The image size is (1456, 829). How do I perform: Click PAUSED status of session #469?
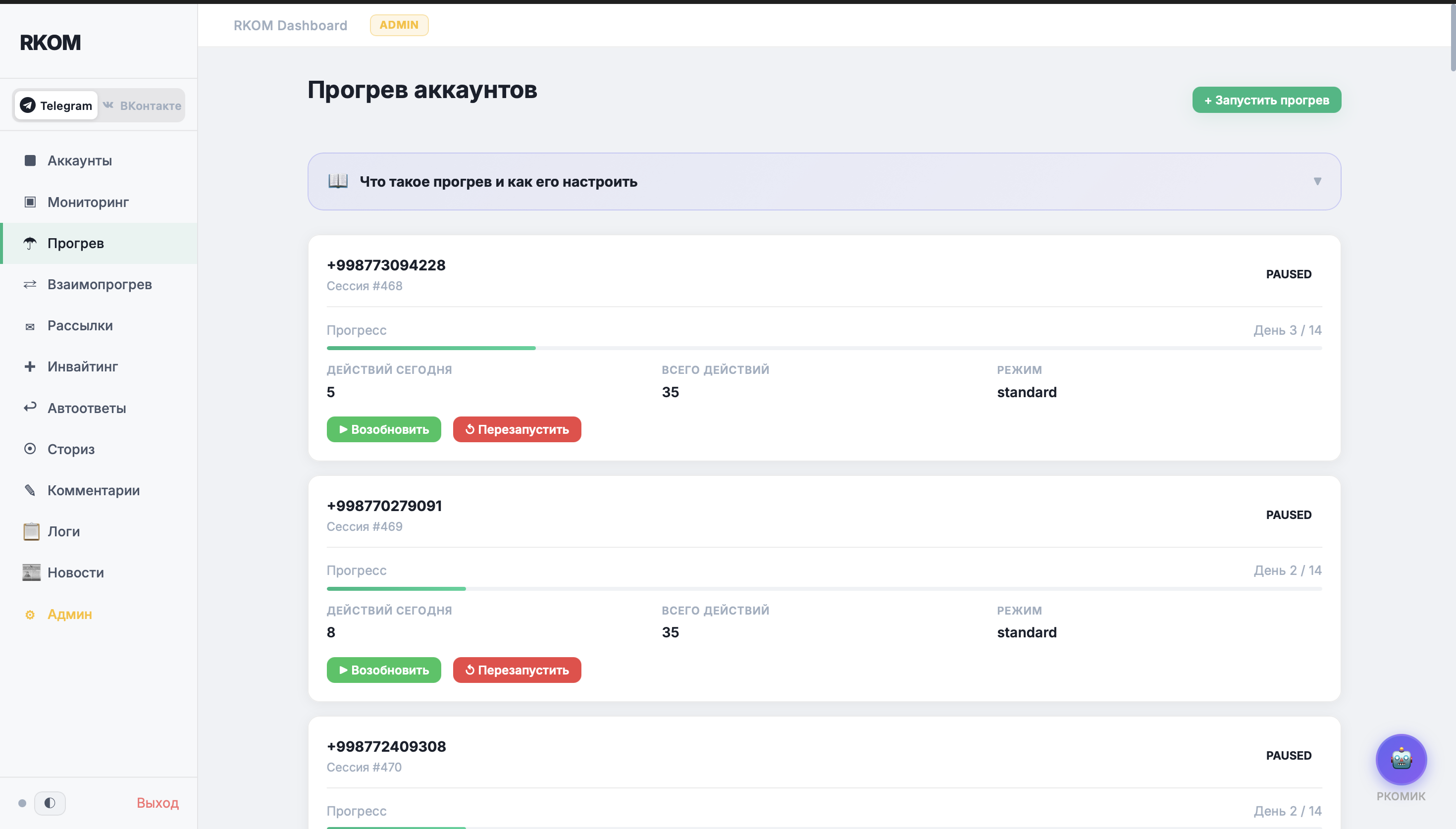click(1289, 515)
